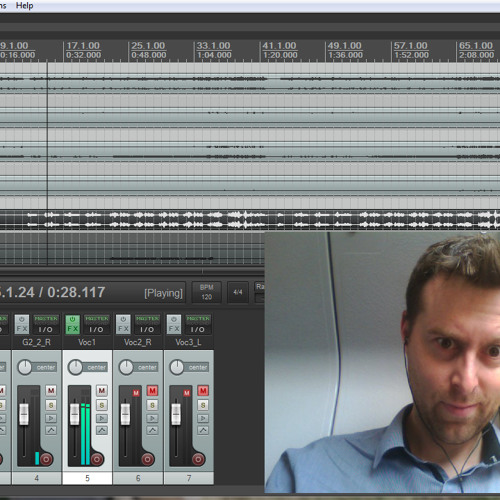The width and height of the screenshot is (500, 500).
Task: Click the "center" pan value on Voc3_L
Action: 198,367
